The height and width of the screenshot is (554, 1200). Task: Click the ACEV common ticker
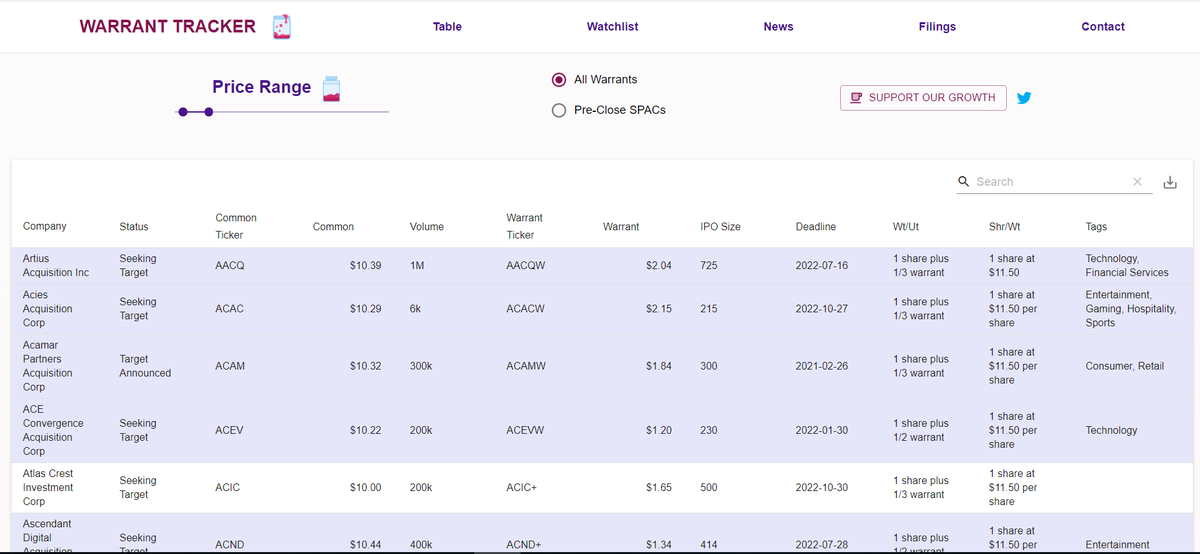click(x=229, y=430)
